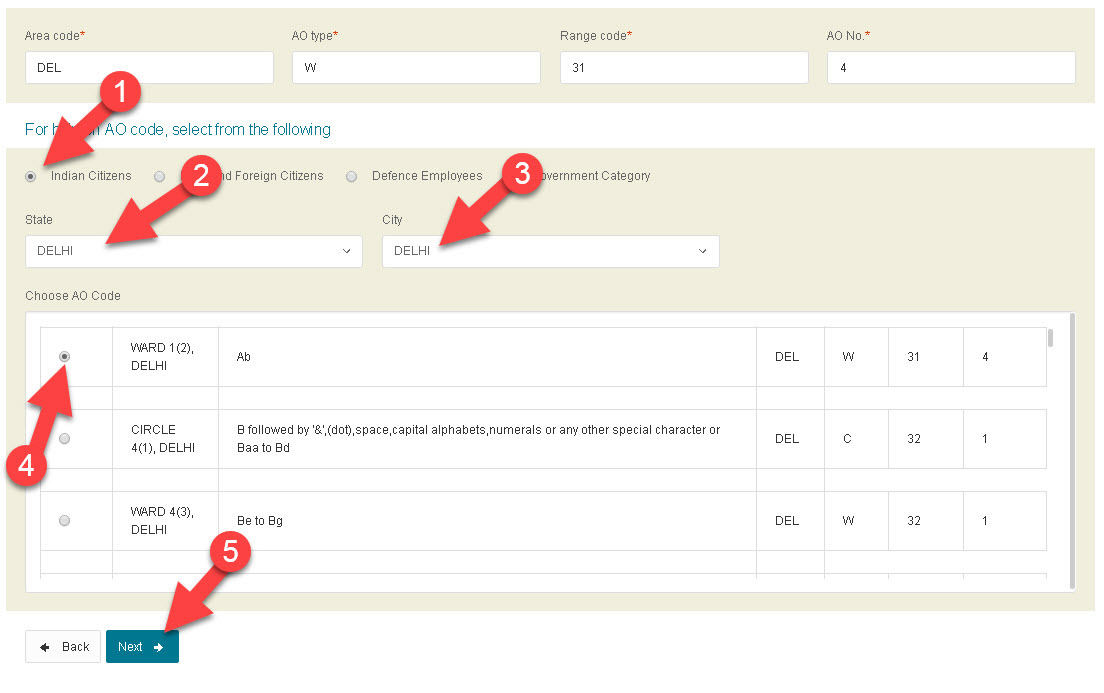1104x693 pixels.
Task: Select the WARD 4(3), DELHI radio button
Action: click(65, 521)
